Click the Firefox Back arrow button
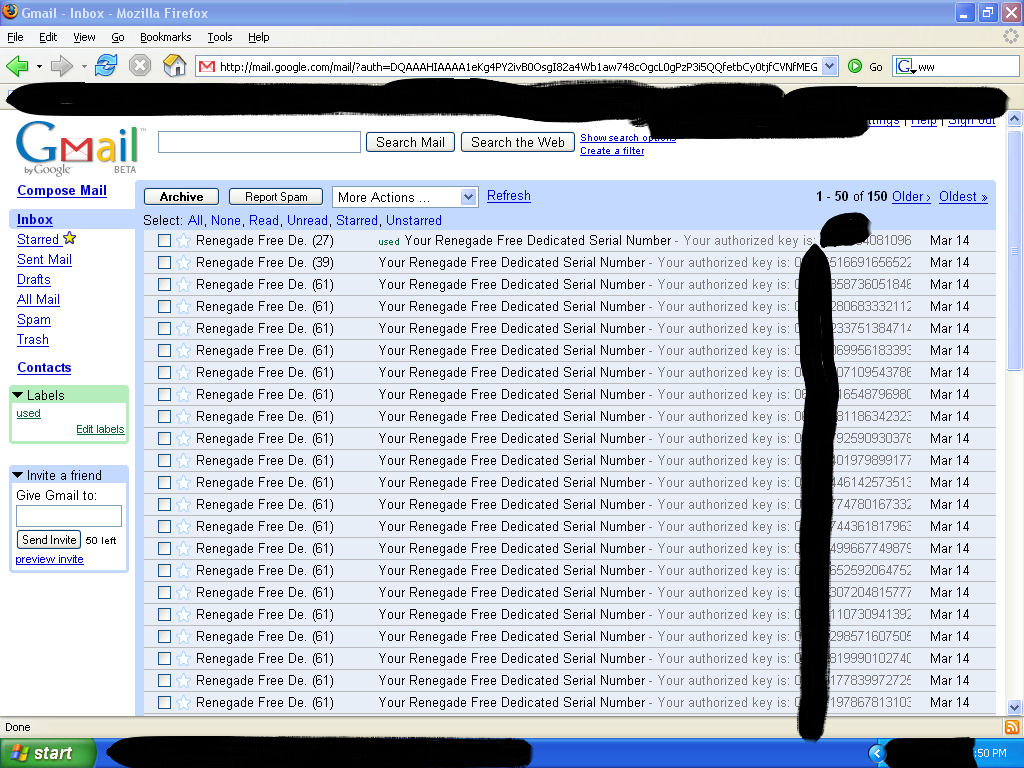Viewport: 1024px width, 768px height. (17, 66)
